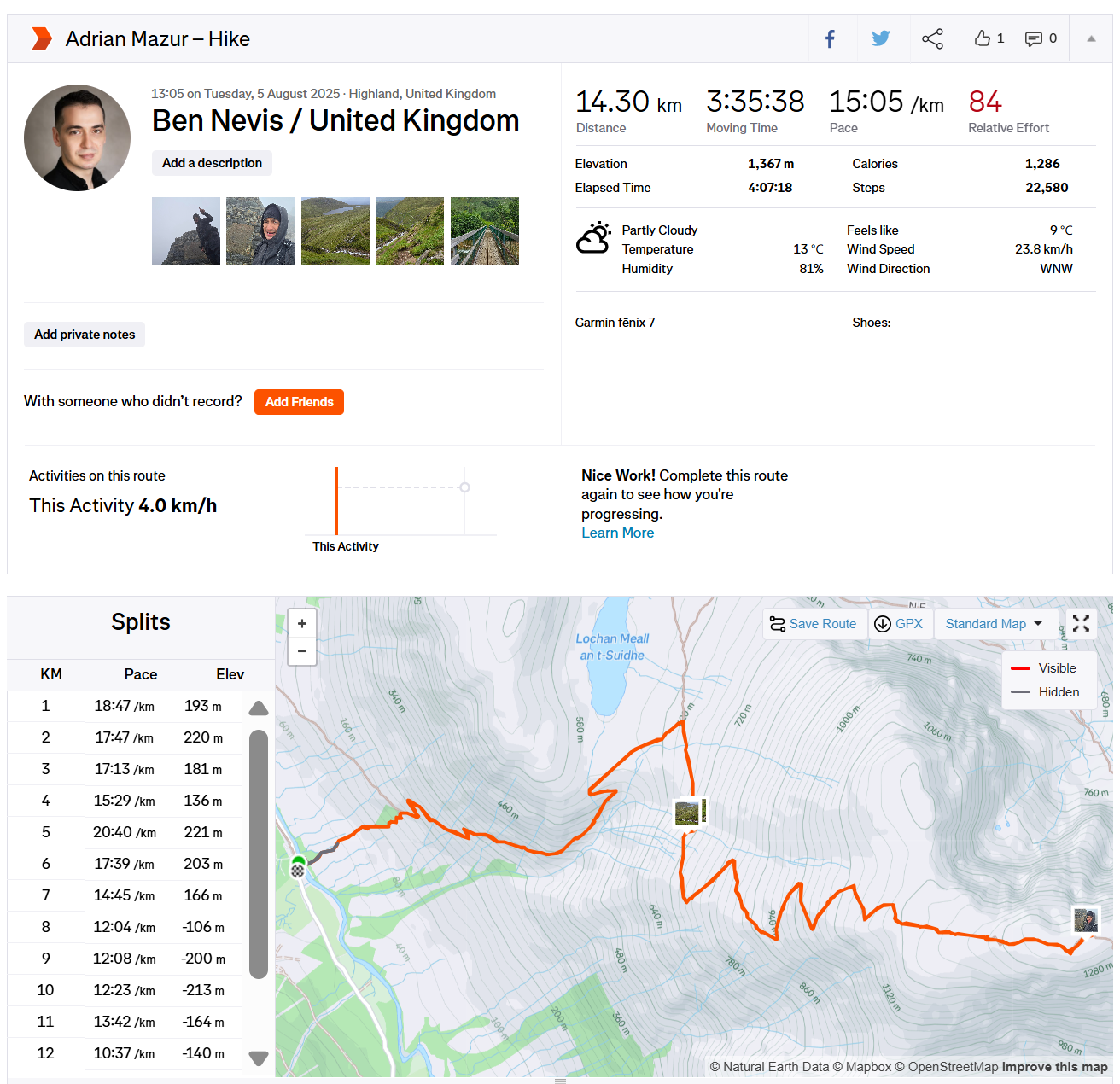1120x1084 pixels.
Task: Toggle the Visible route legend
Action: 1045,668
